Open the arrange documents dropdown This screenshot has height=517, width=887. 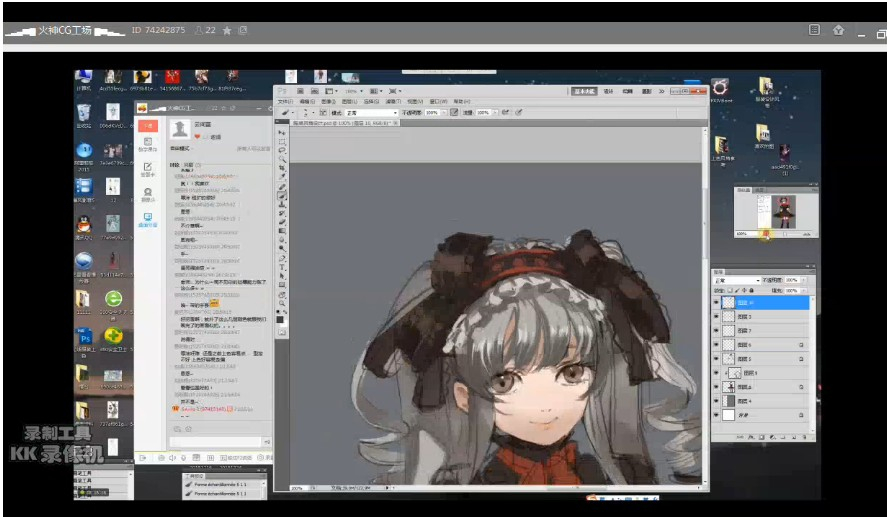376,92
